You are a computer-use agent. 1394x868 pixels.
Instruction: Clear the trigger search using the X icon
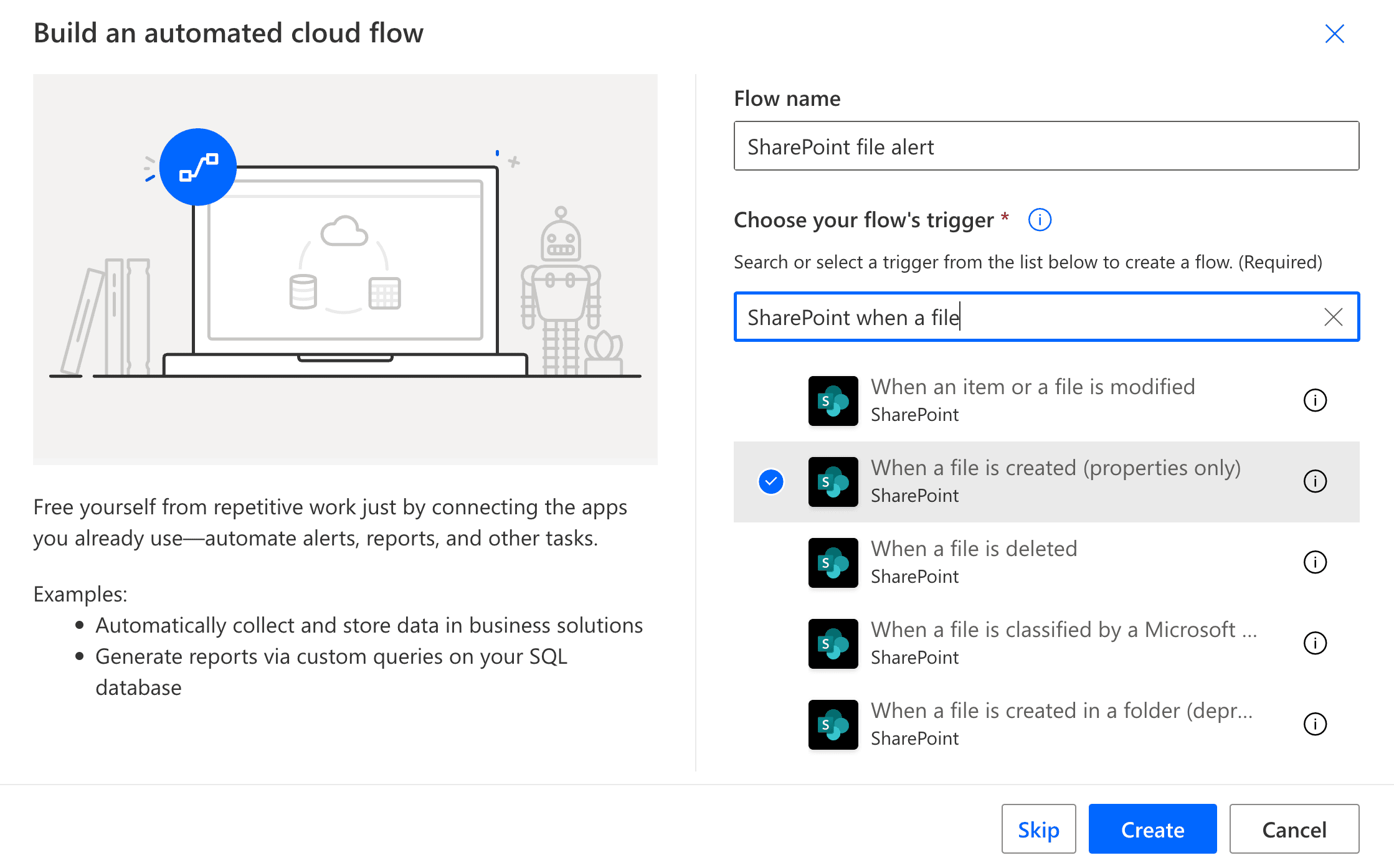click(x=1333, y=317)
